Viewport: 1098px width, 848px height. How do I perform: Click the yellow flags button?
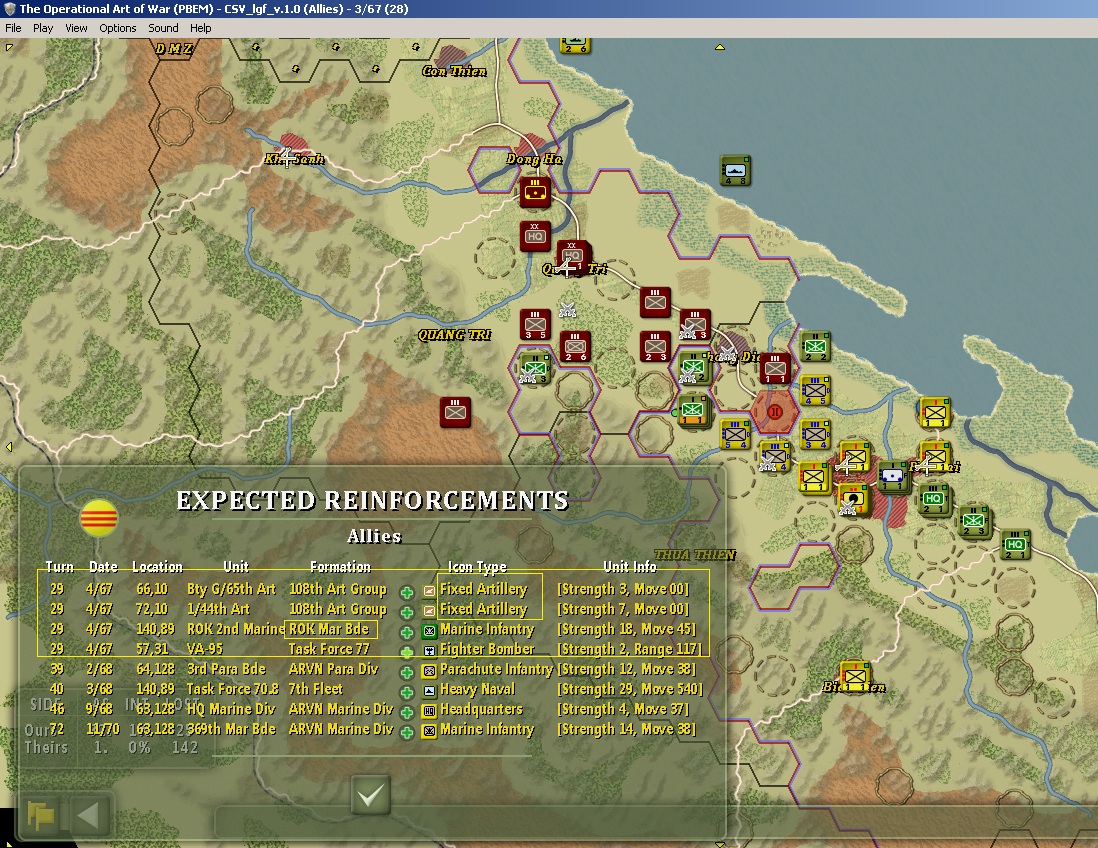pyautogui.click(x=41, y=816)
